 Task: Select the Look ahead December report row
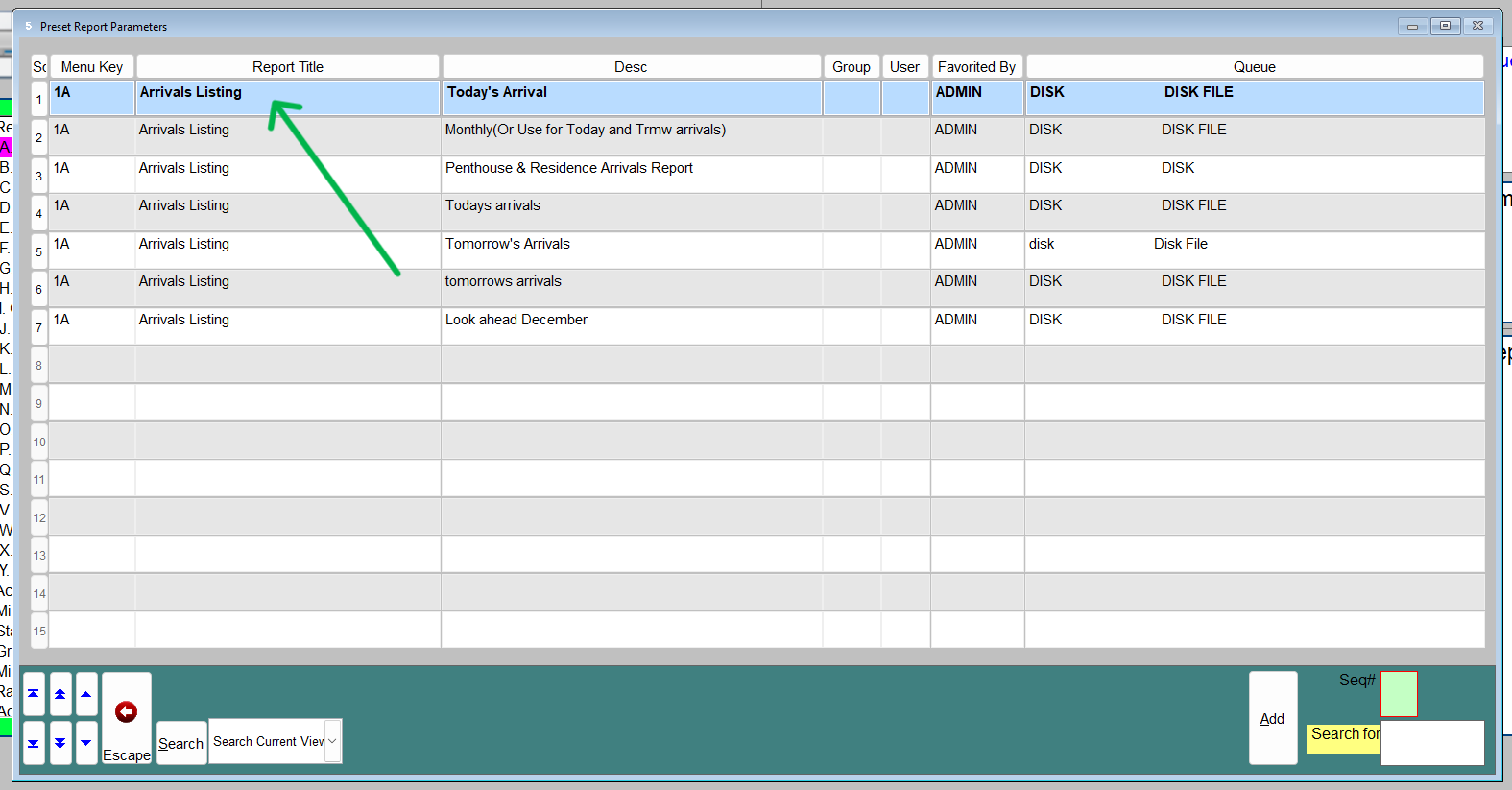click(516, 321)
